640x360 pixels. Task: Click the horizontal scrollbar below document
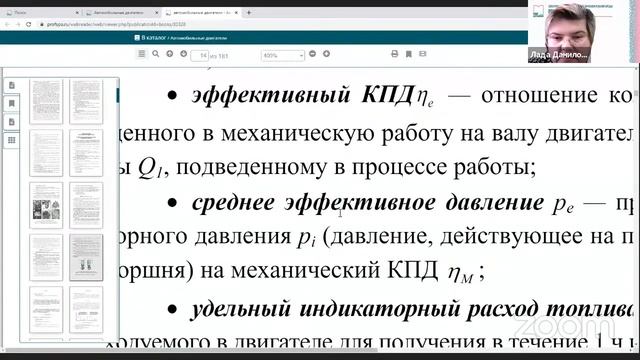pyautogui.click(x=190, y=350)
